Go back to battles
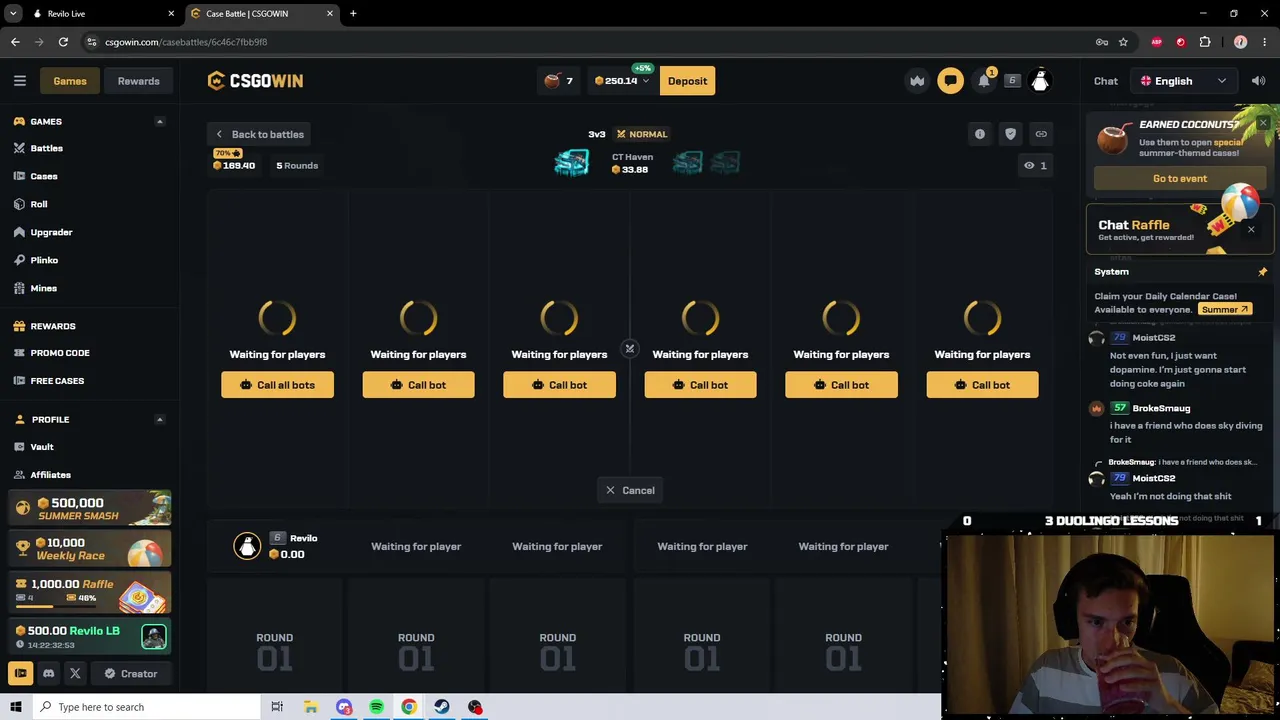Screen dimensions: 1280x720 point(259,134)
